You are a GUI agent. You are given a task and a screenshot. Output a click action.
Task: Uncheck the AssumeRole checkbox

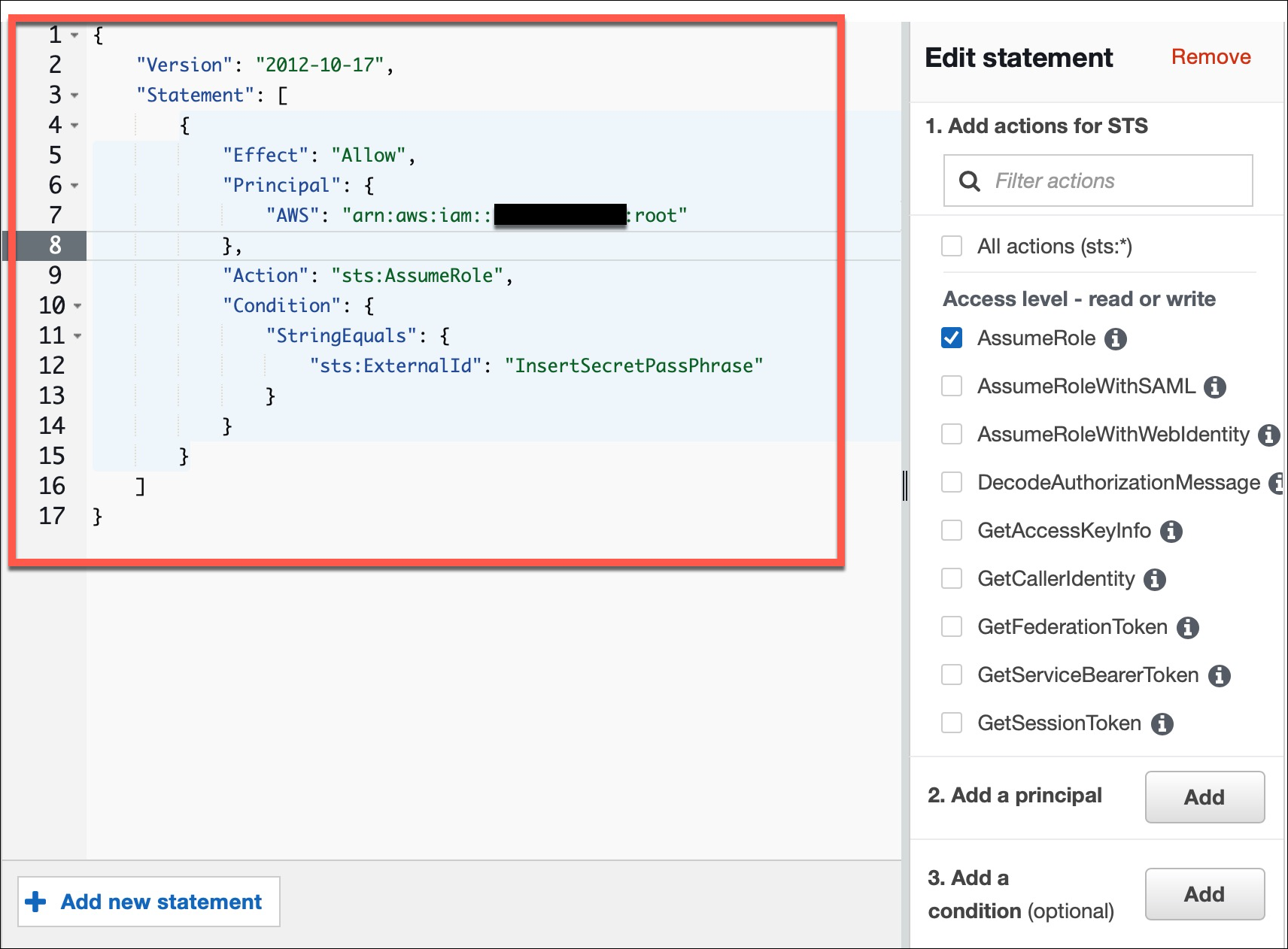pyautogui.click(x=952, y=338)
